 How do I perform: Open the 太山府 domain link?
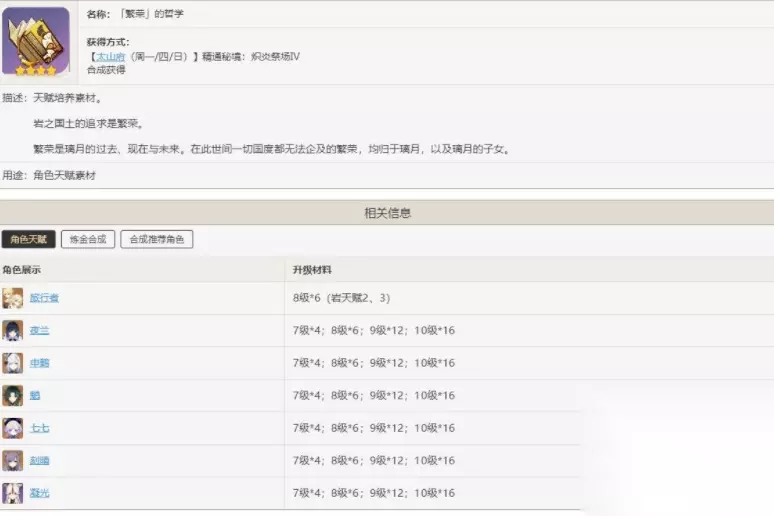click(111, 57)
